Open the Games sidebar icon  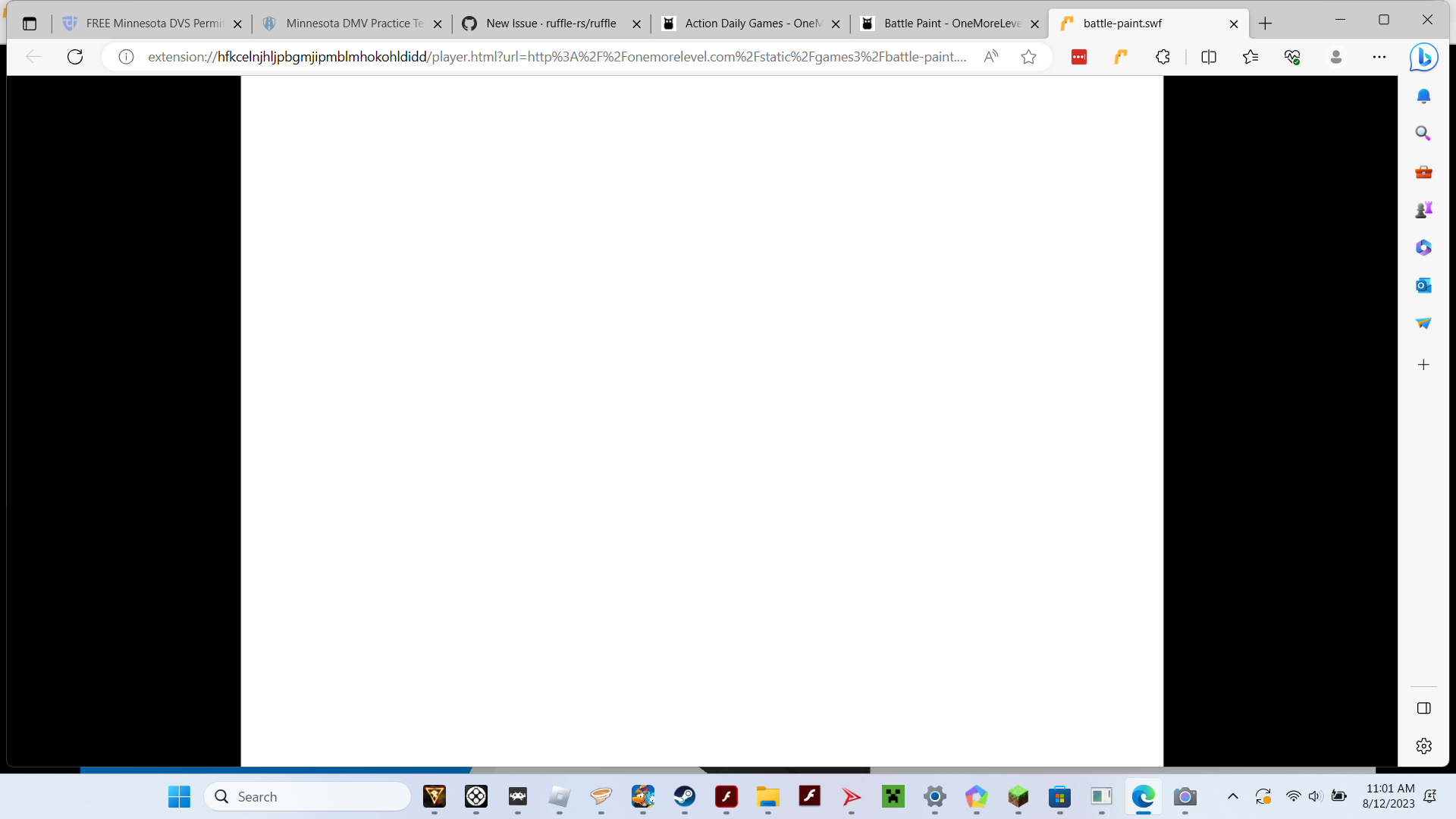[x=1423, y=209]
